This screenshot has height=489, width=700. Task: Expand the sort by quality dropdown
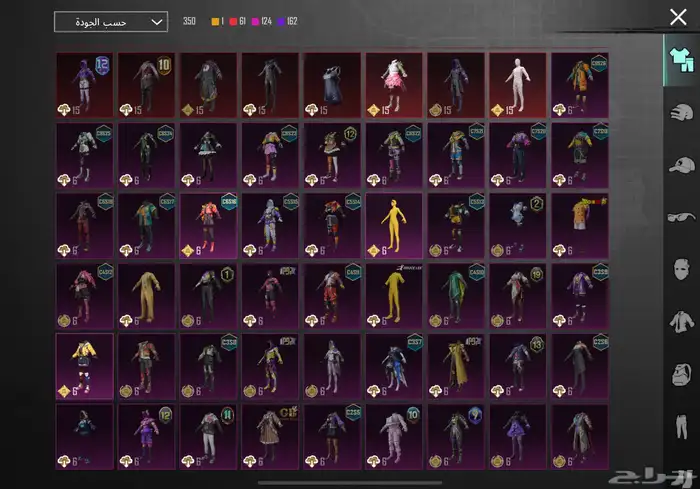111,22
